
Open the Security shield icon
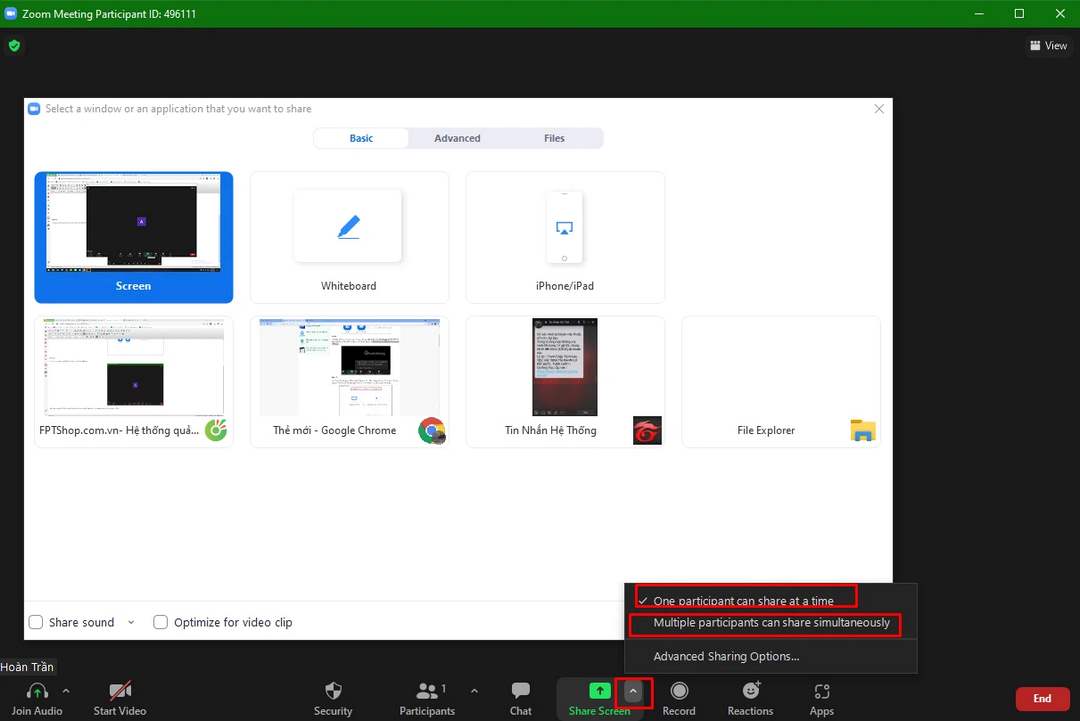333,690
